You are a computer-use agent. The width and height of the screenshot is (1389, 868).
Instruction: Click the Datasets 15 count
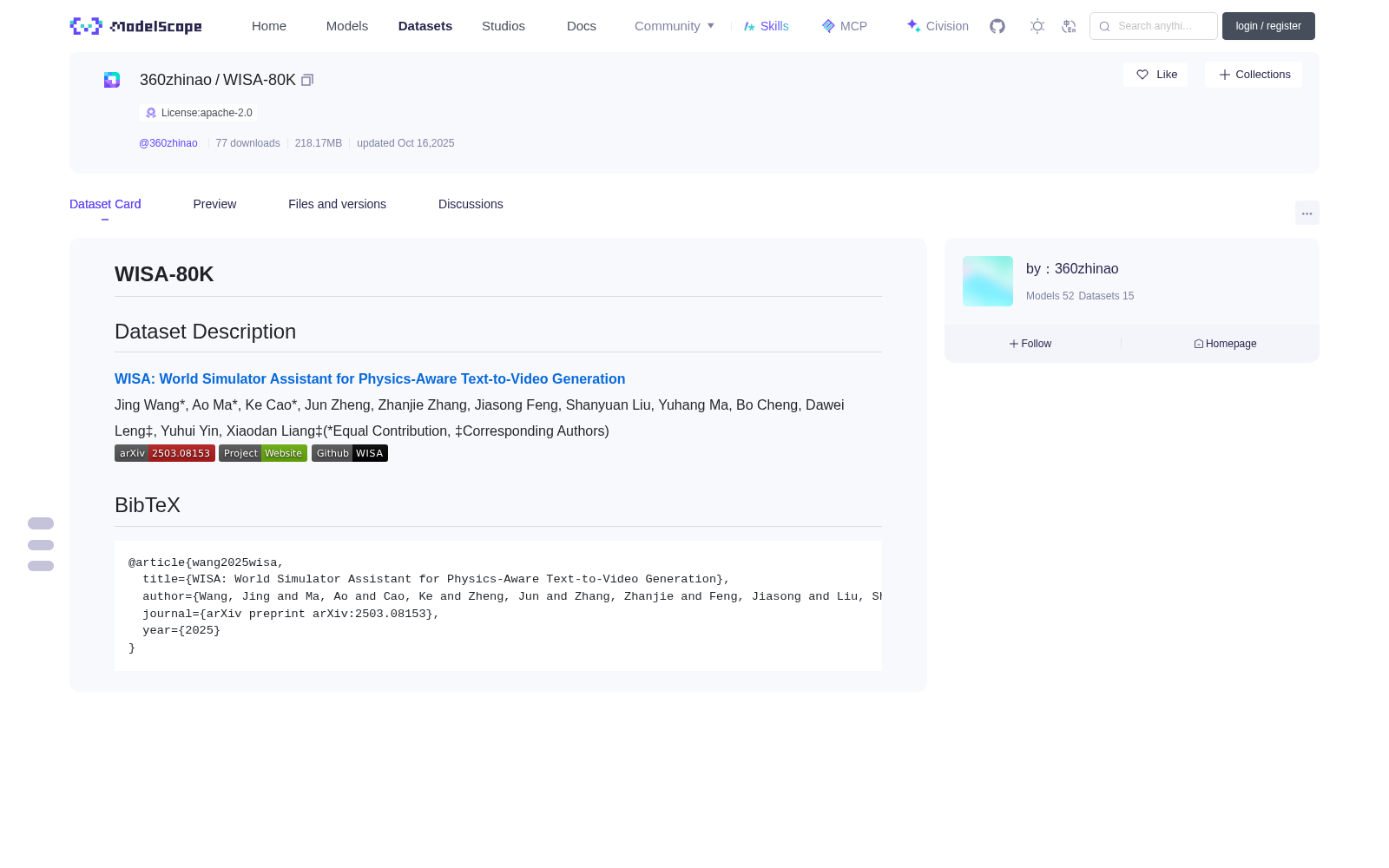pyautogui.click(x=1106, y=296)
